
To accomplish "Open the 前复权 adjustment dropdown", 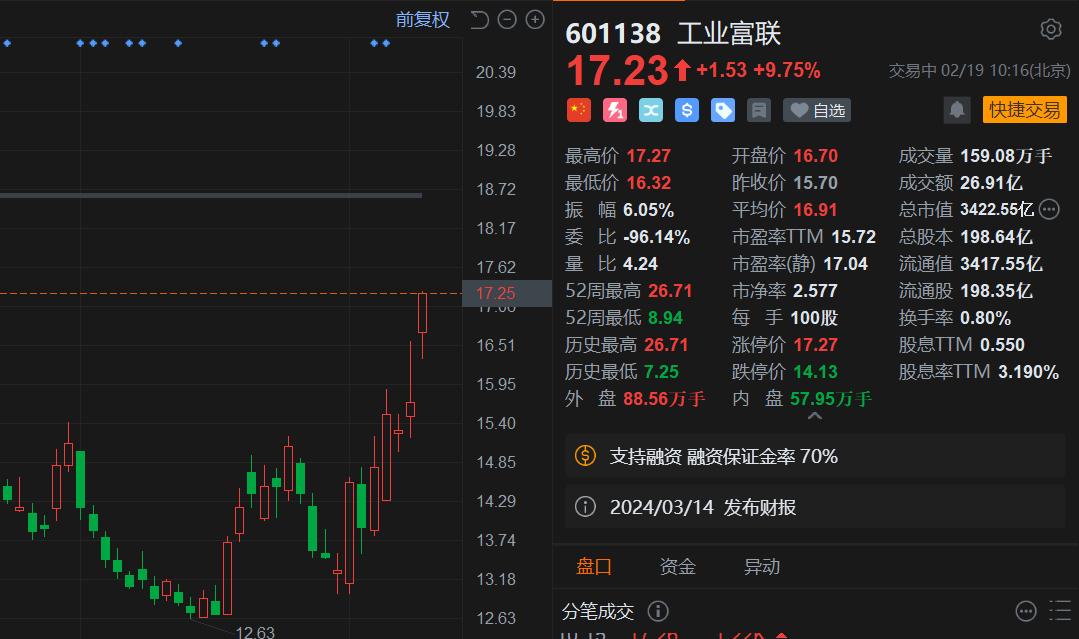I will click(x=423, y=20).
